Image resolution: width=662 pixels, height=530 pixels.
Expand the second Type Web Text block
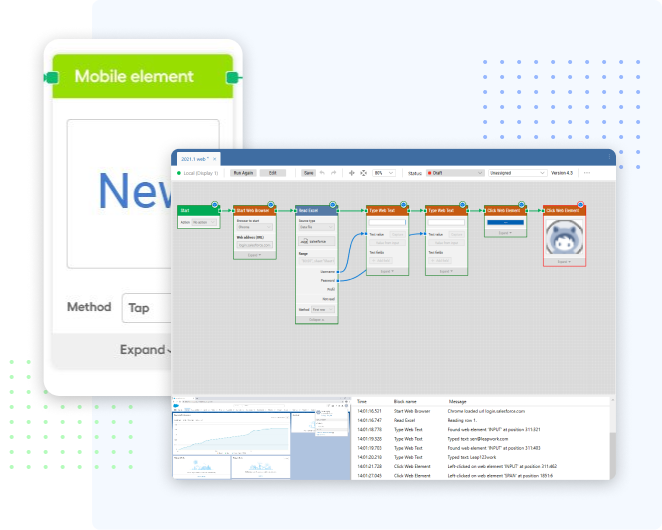(x=446, y=271)
